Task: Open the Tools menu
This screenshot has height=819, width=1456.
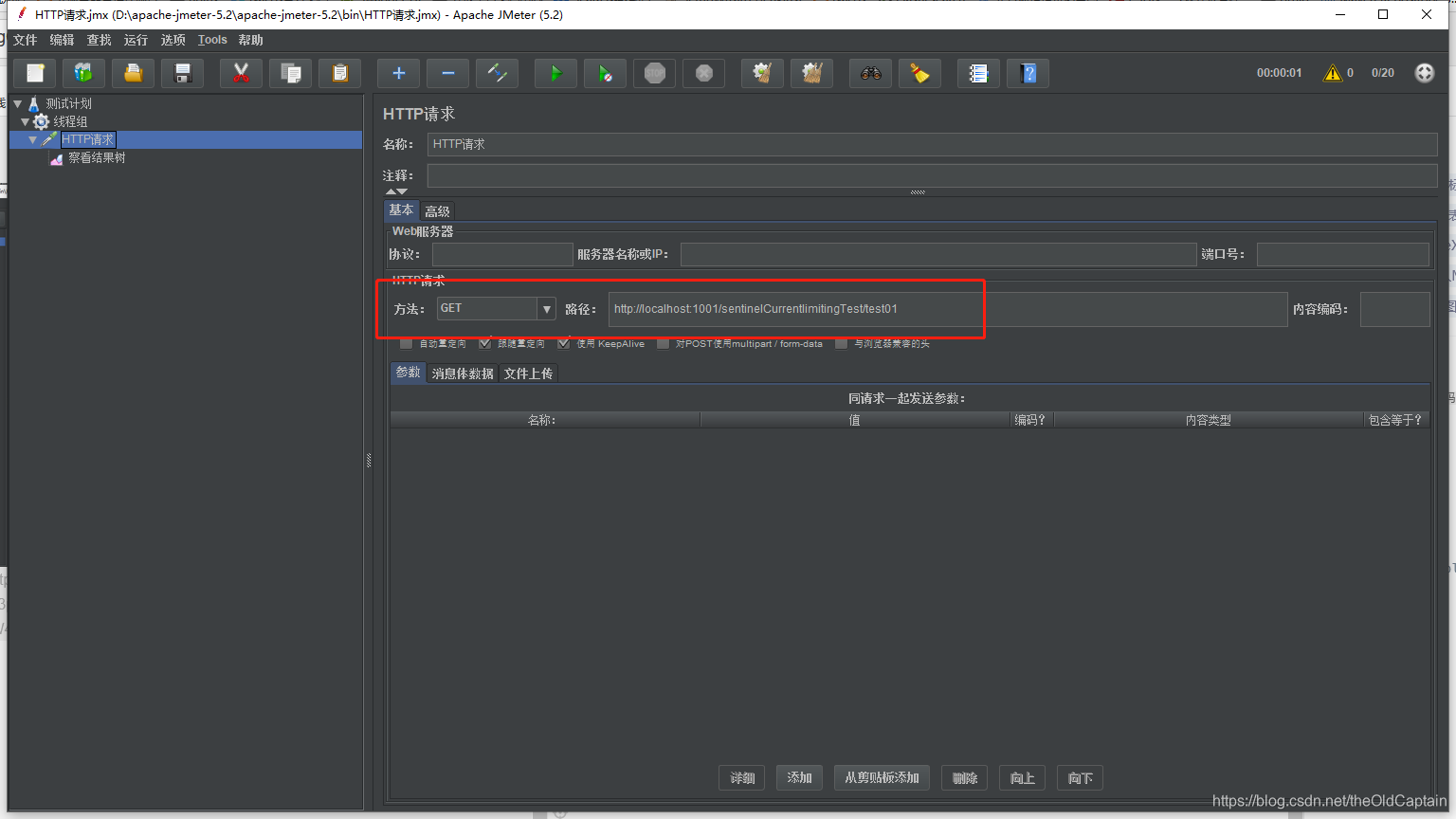Action: 212,40
